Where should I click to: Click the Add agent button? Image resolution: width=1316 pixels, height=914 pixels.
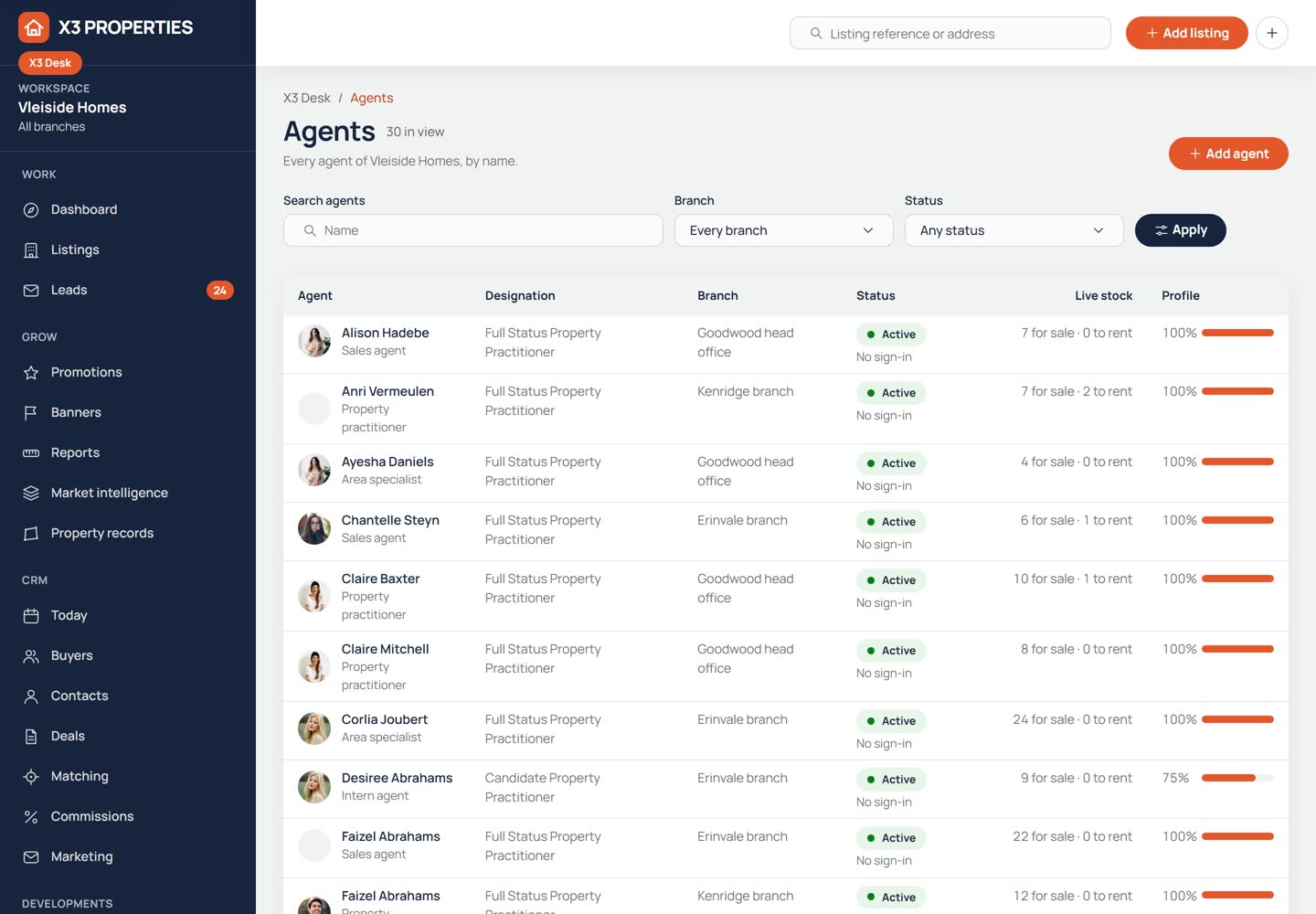tap(1228, 154)
